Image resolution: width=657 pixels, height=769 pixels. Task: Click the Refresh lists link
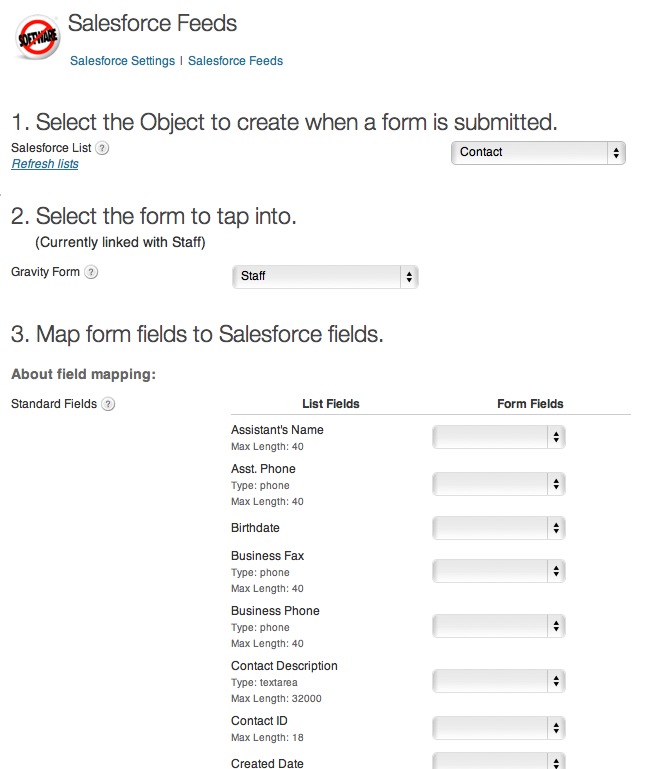click(x=45, y=164)
